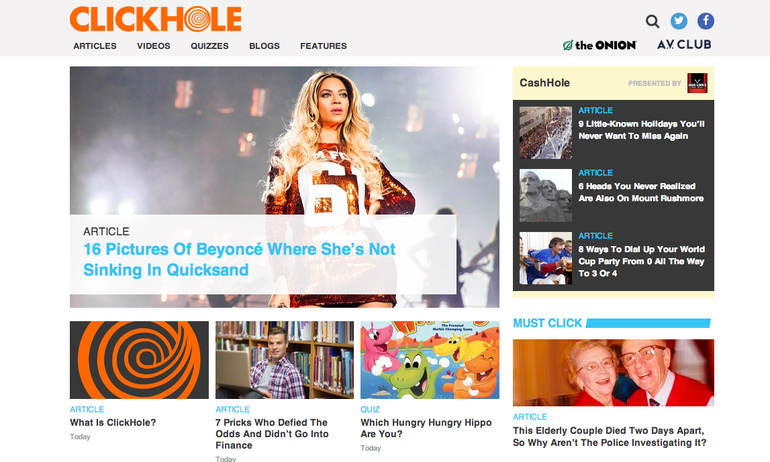Read 16 Pictures Of Beyoncé headline
The image size is (770, 462).
239,259
